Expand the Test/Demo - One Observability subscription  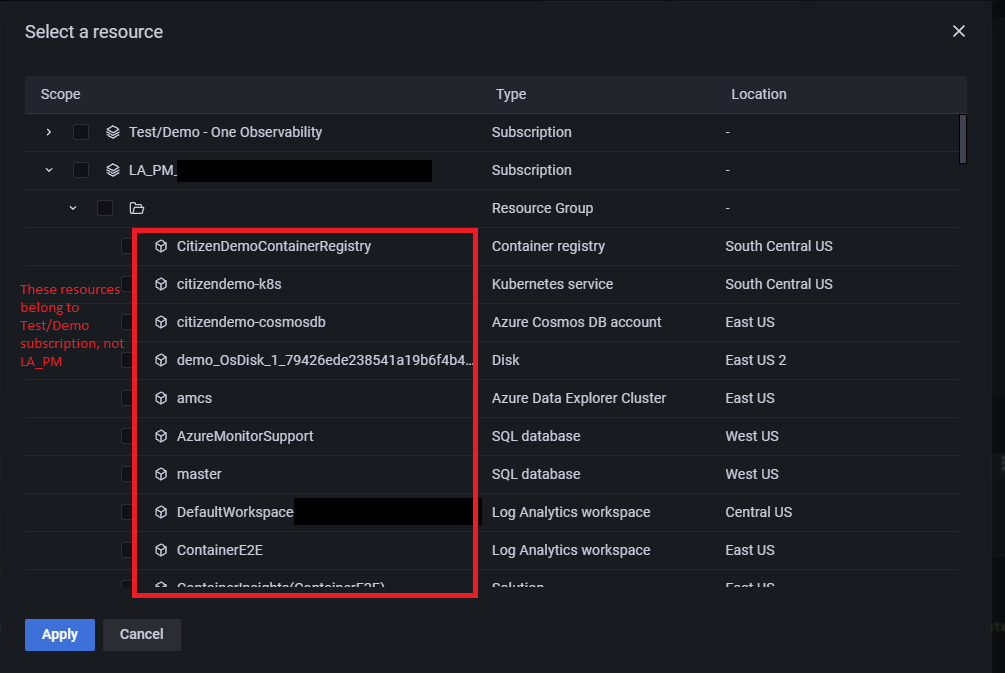(48, 131)
